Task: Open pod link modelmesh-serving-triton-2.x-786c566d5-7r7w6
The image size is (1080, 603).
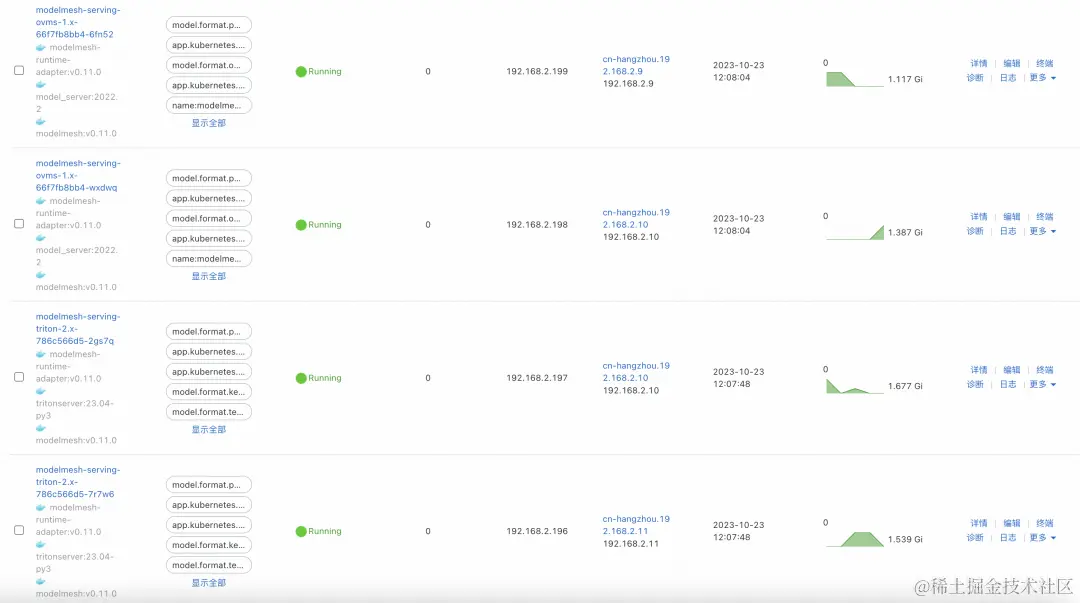Action: pyautogui.click(x=78, y=482)
